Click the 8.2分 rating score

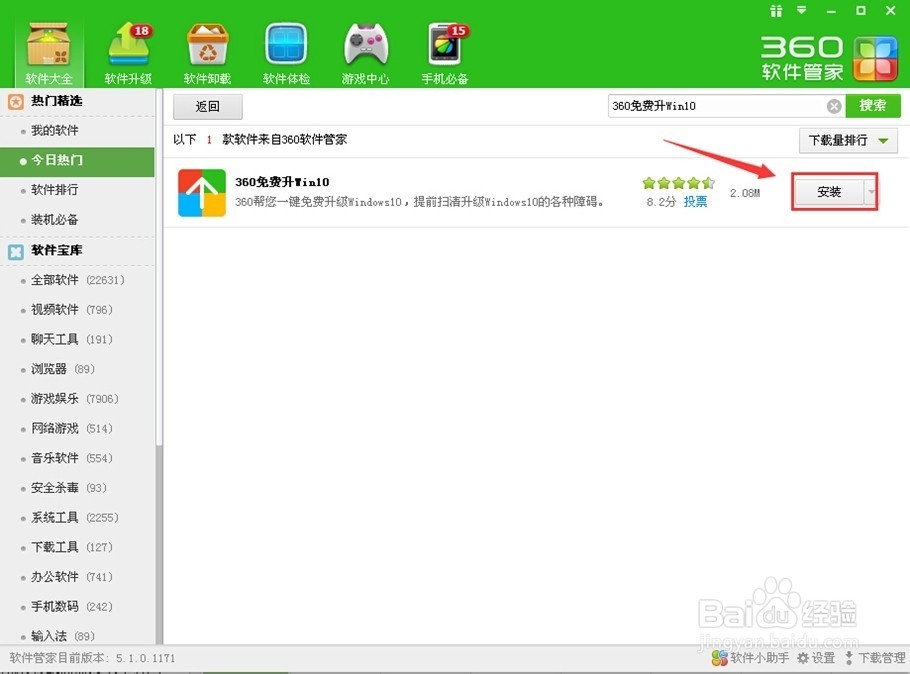662,201
